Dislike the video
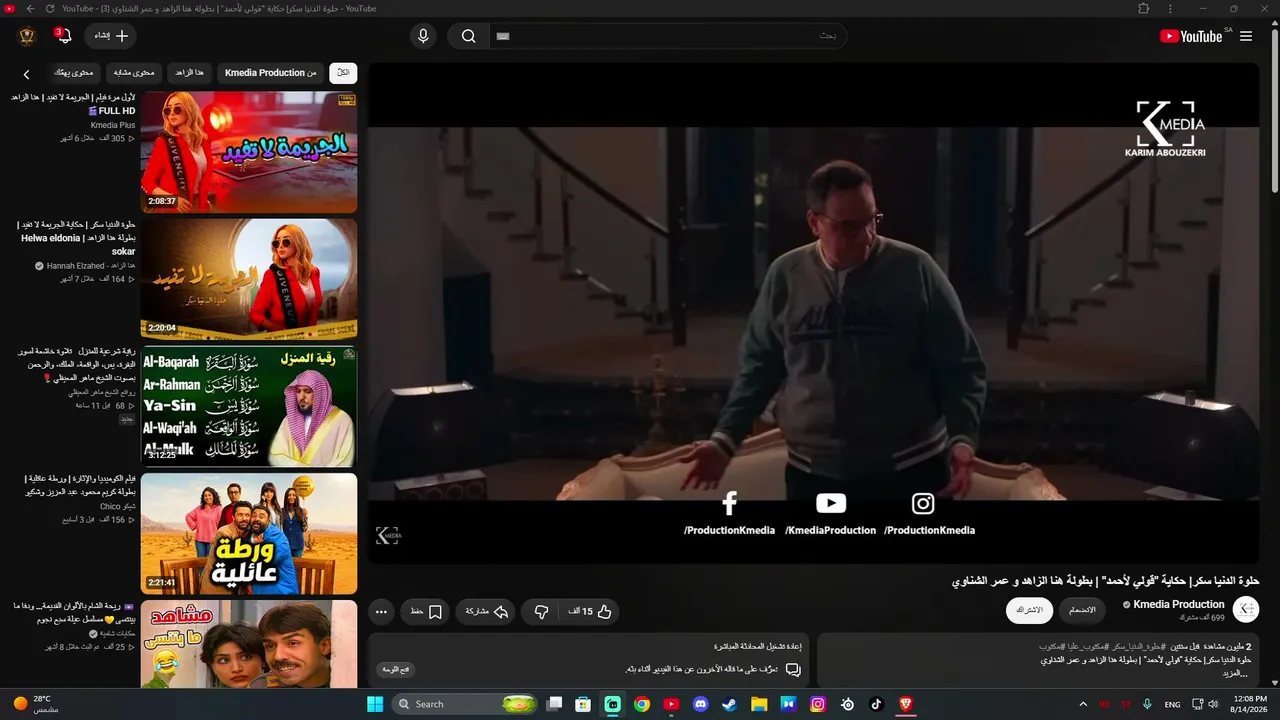This screenshot has height=720, width=1280. click(x=541, y=612)
